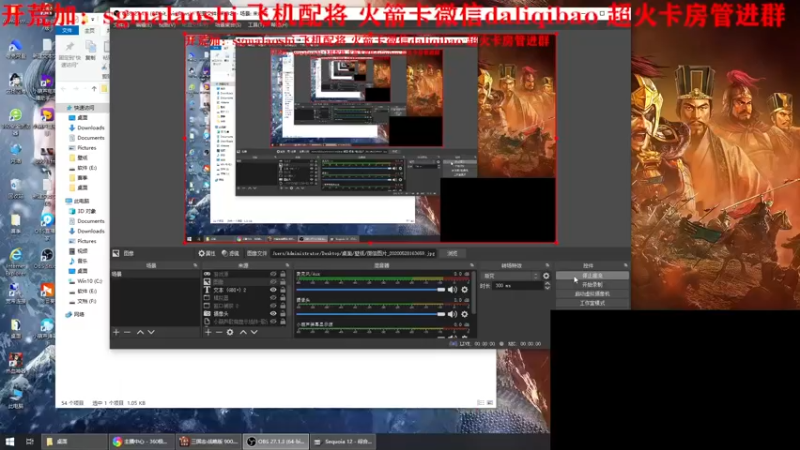800x450 pixels.
Task: Pop out the Controls dock
Action: [x=626, y=265]
